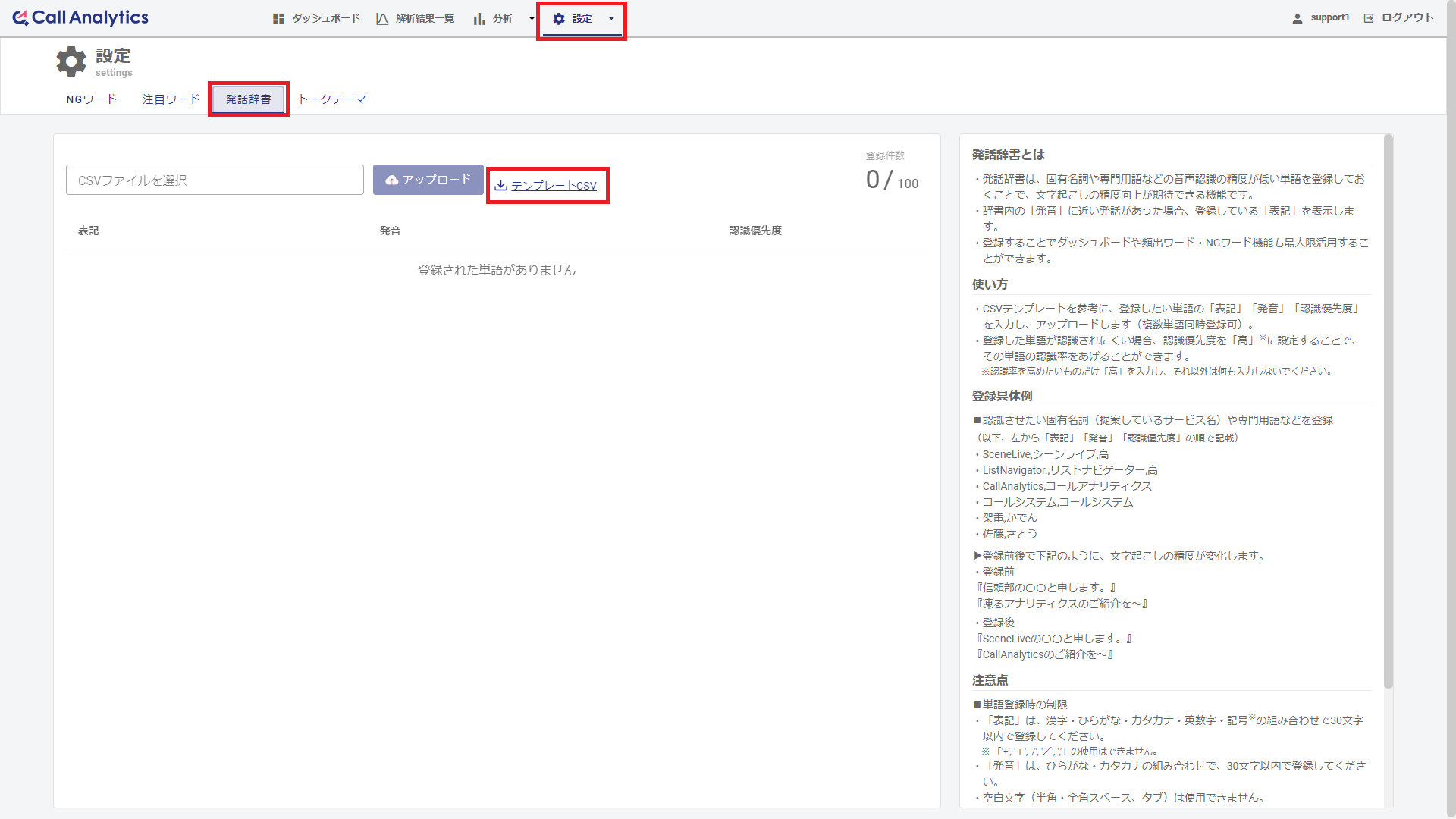Open the ダッシュボード menu
The width and height of the screenshot is (1456, 819).
coord(317,19)
